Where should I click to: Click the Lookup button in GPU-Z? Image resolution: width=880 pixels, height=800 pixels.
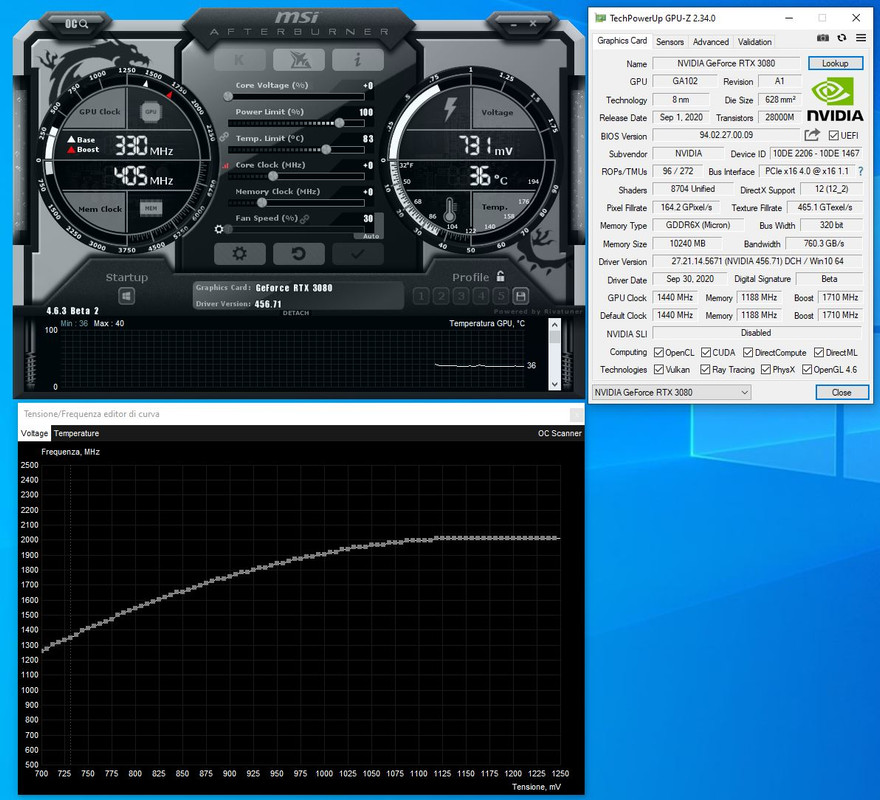835,63
